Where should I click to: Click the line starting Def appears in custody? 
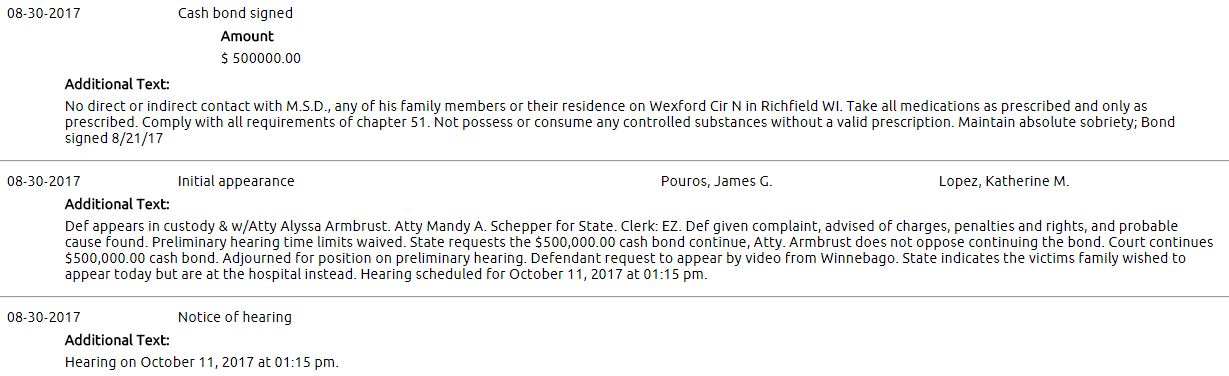pyautogui.click(x=621, y=227)
